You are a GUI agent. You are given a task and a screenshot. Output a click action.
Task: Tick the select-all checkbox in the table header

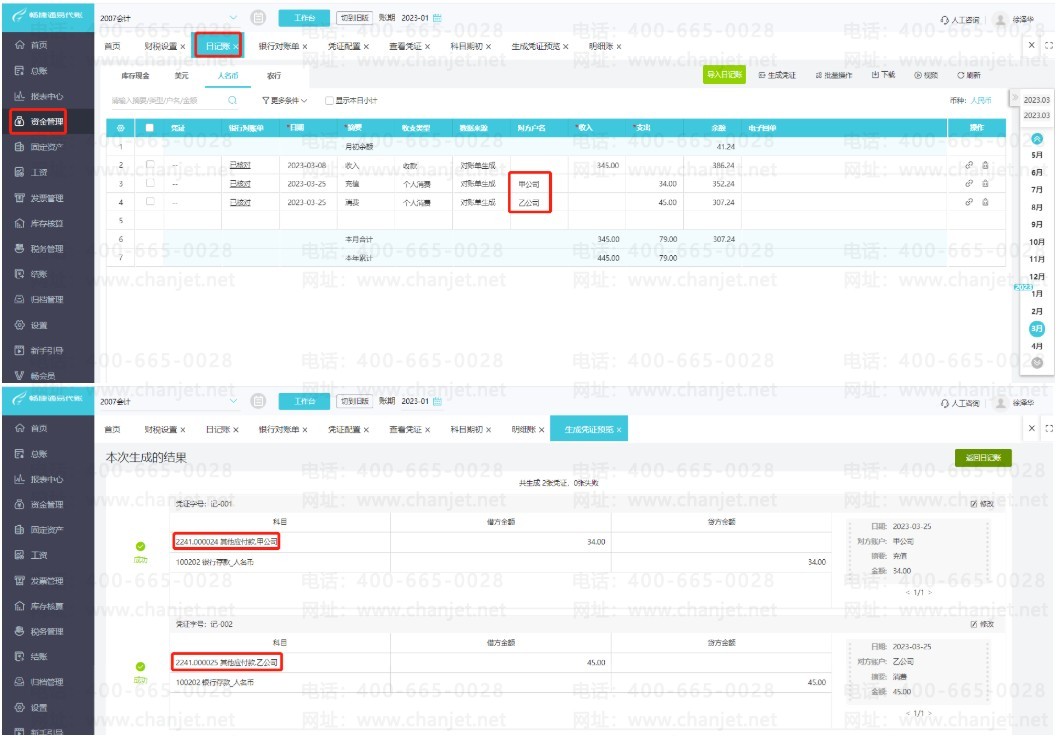point(150,127)
